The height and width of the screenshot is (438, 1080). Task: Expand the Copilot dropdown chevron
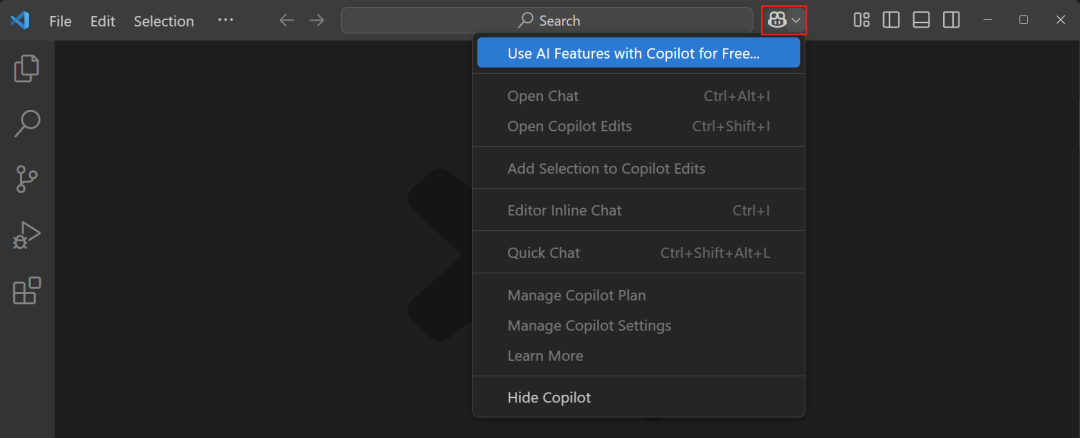pyautogui.click(x=796, y=21)
